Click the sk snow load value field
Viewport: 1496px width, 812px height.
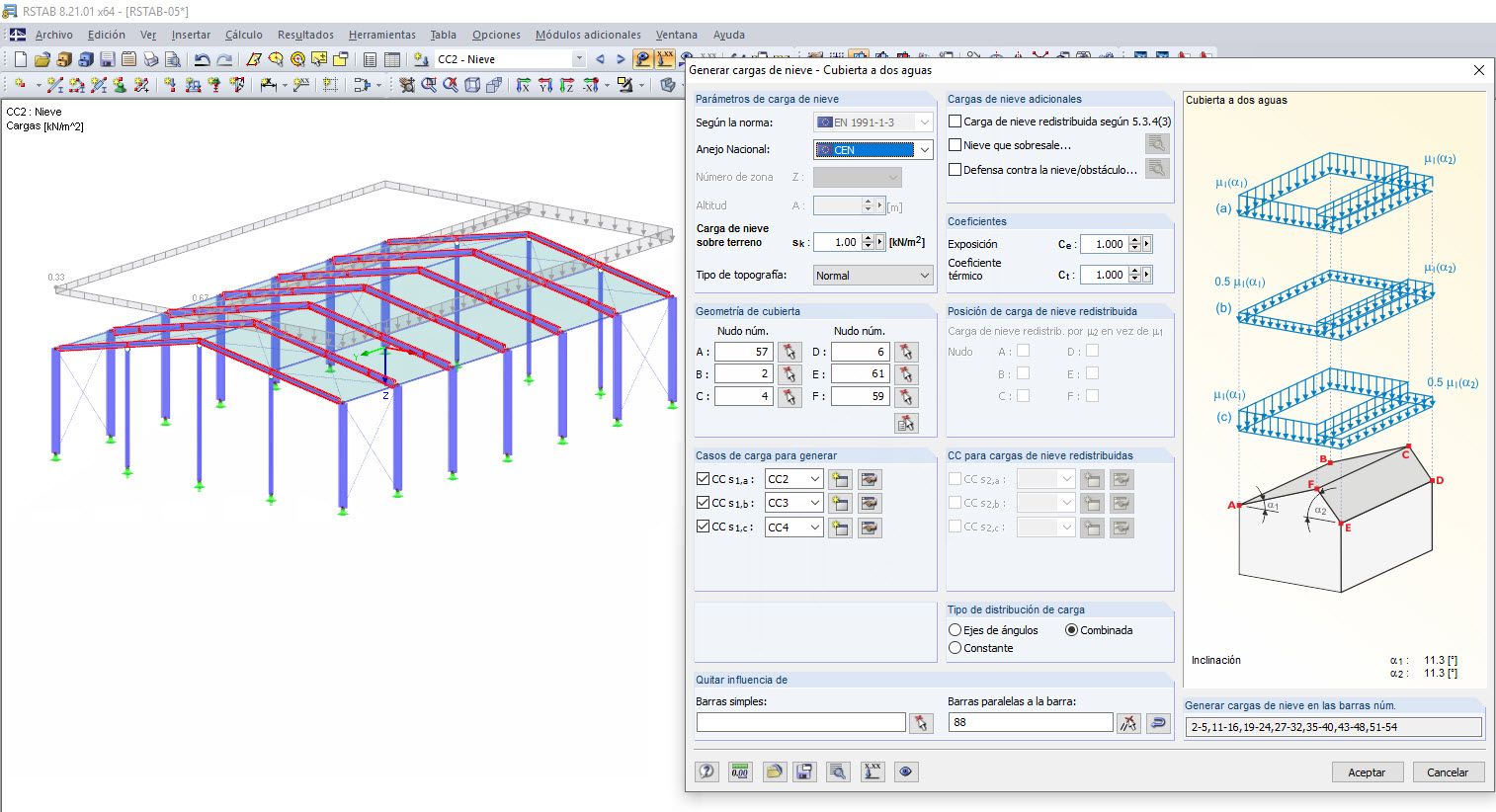click(x=837, y=242)
